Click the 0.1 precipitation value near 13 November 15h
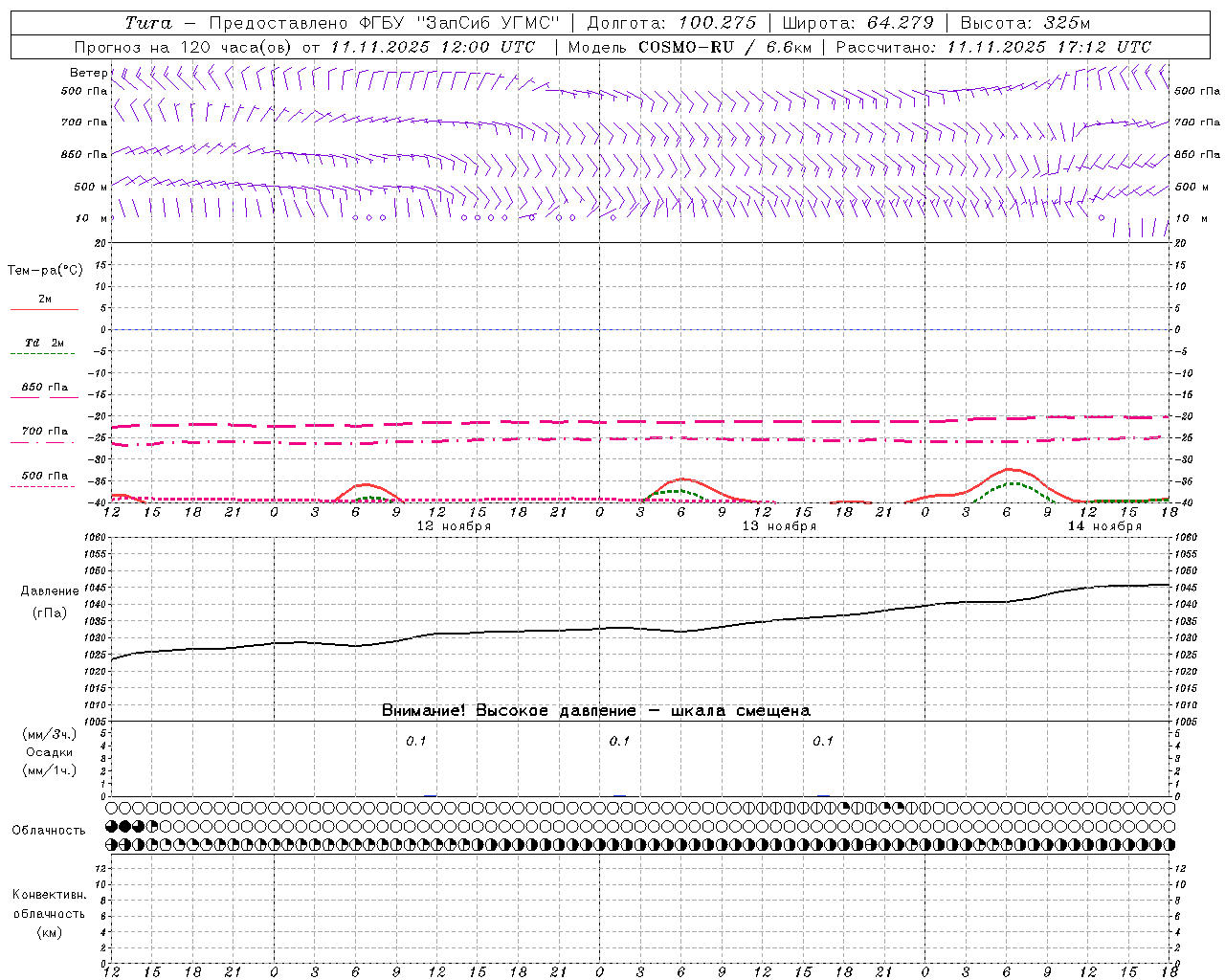Viewport: 1225px width, 980px height. pos(823,741)
